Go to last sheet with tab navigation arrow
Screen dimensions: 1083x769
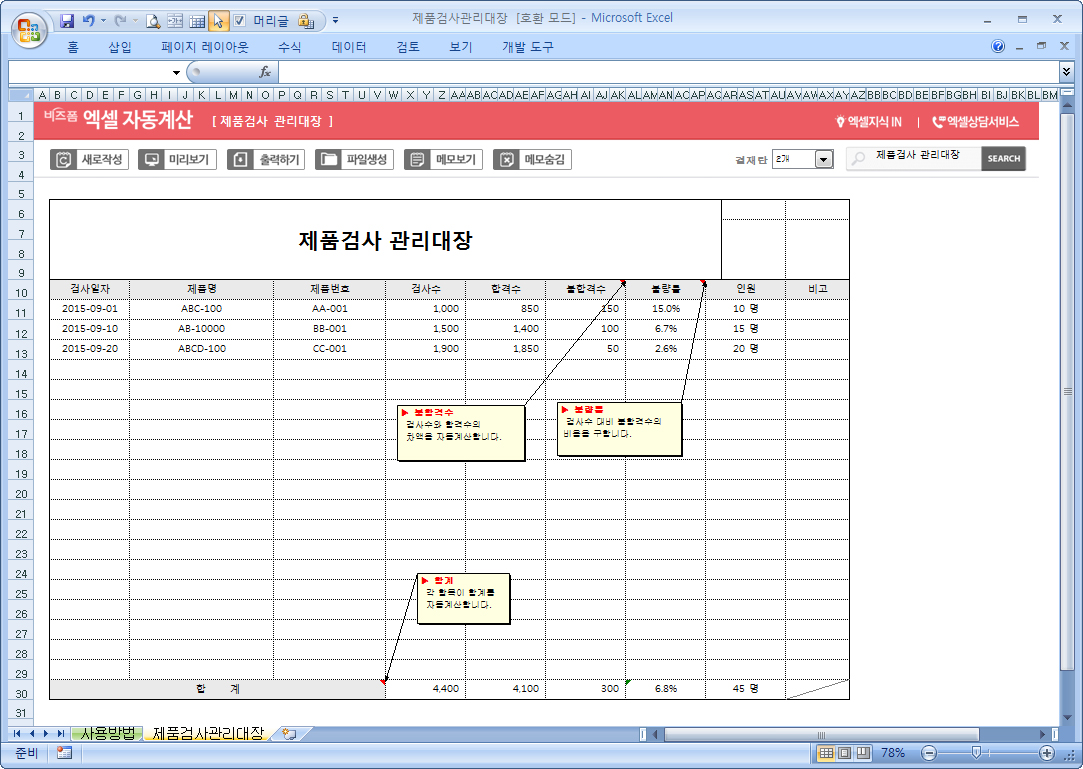[61, 734]
